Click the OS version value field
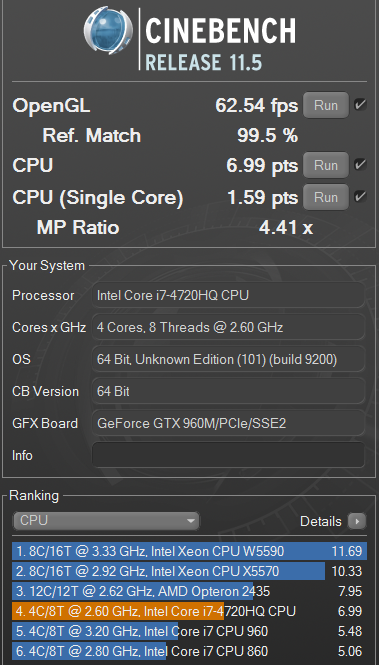This screenshot has width=379, height=665. [228, 359]
